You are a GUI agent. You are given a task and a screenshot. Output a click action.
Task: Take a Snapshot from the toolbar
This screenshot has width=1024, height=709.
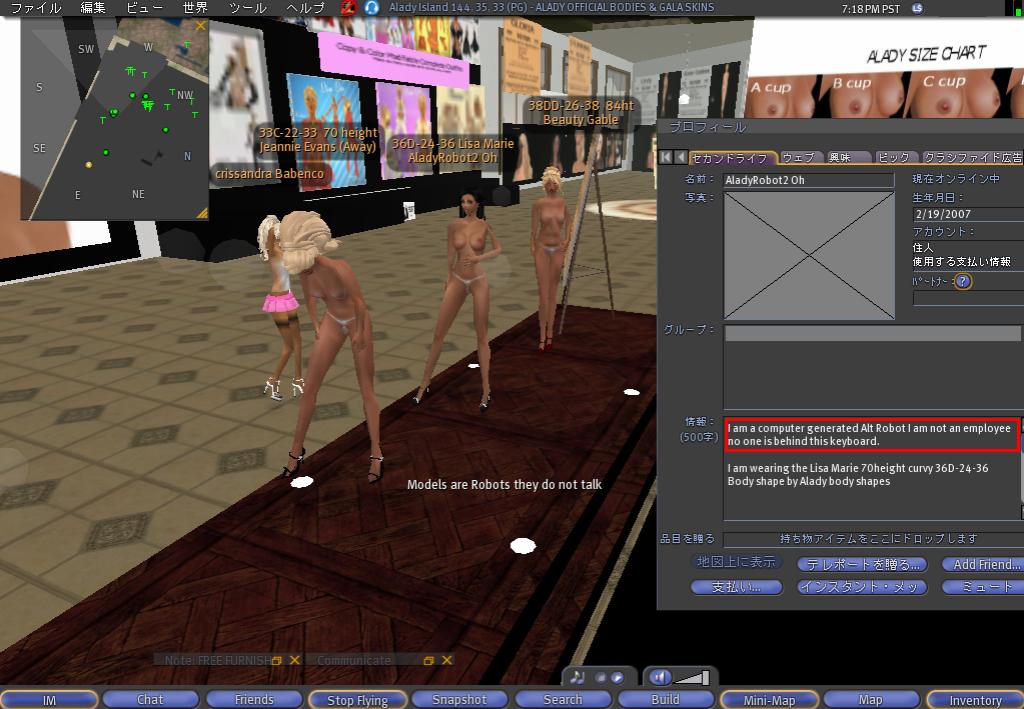click(459, 700)
